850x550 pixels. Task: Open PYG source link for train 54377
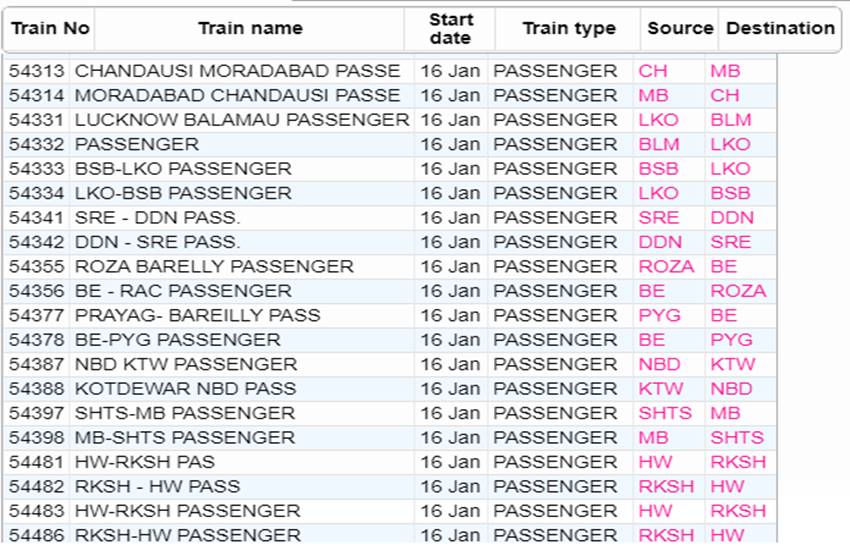pos(659,315)
